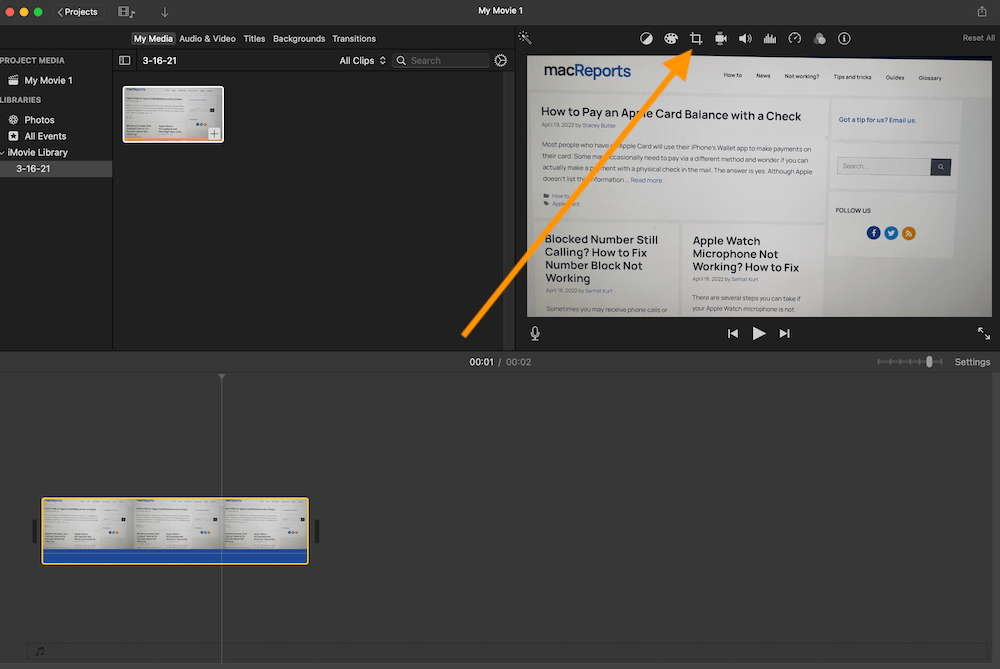Screen dimensions: 1000x669
Task: Click the import media down arrow
Action: click(165, 11)
